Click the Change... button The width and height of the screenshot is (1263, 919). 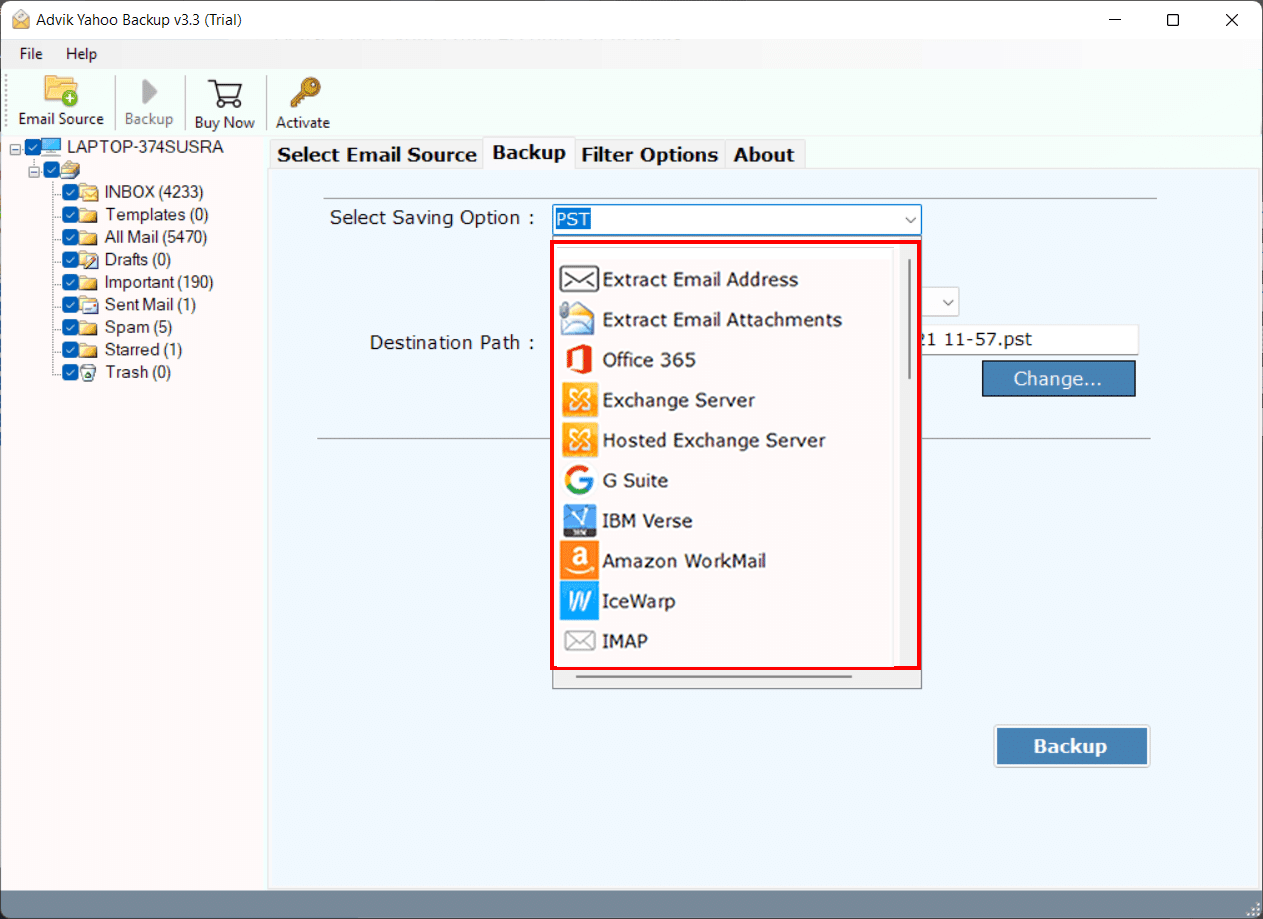click(x=1058, y=379)
